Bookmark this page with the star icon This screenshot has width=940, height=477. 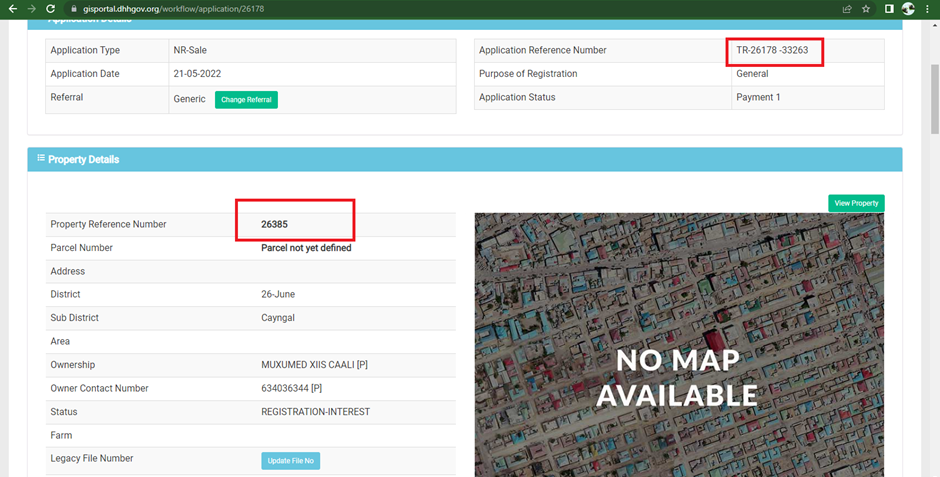pyautogui.click(x=866, y=9)
